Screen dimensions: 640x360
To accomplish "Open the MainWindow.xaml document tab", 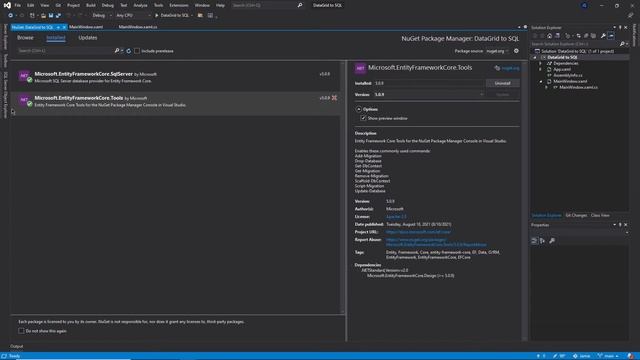I will tap(86, 27).
